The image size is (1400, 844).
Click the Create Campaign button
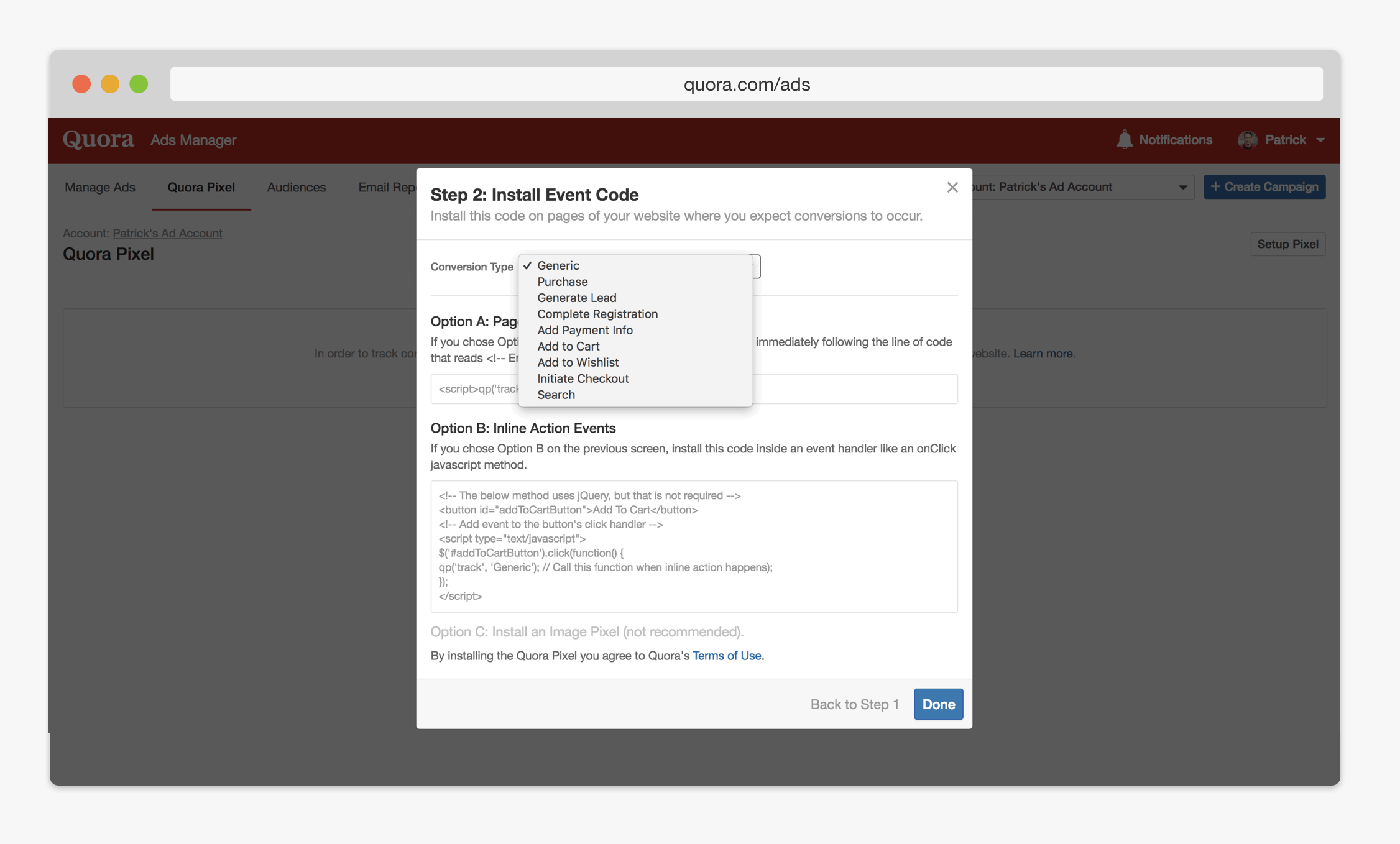(x=1264, y=187)
